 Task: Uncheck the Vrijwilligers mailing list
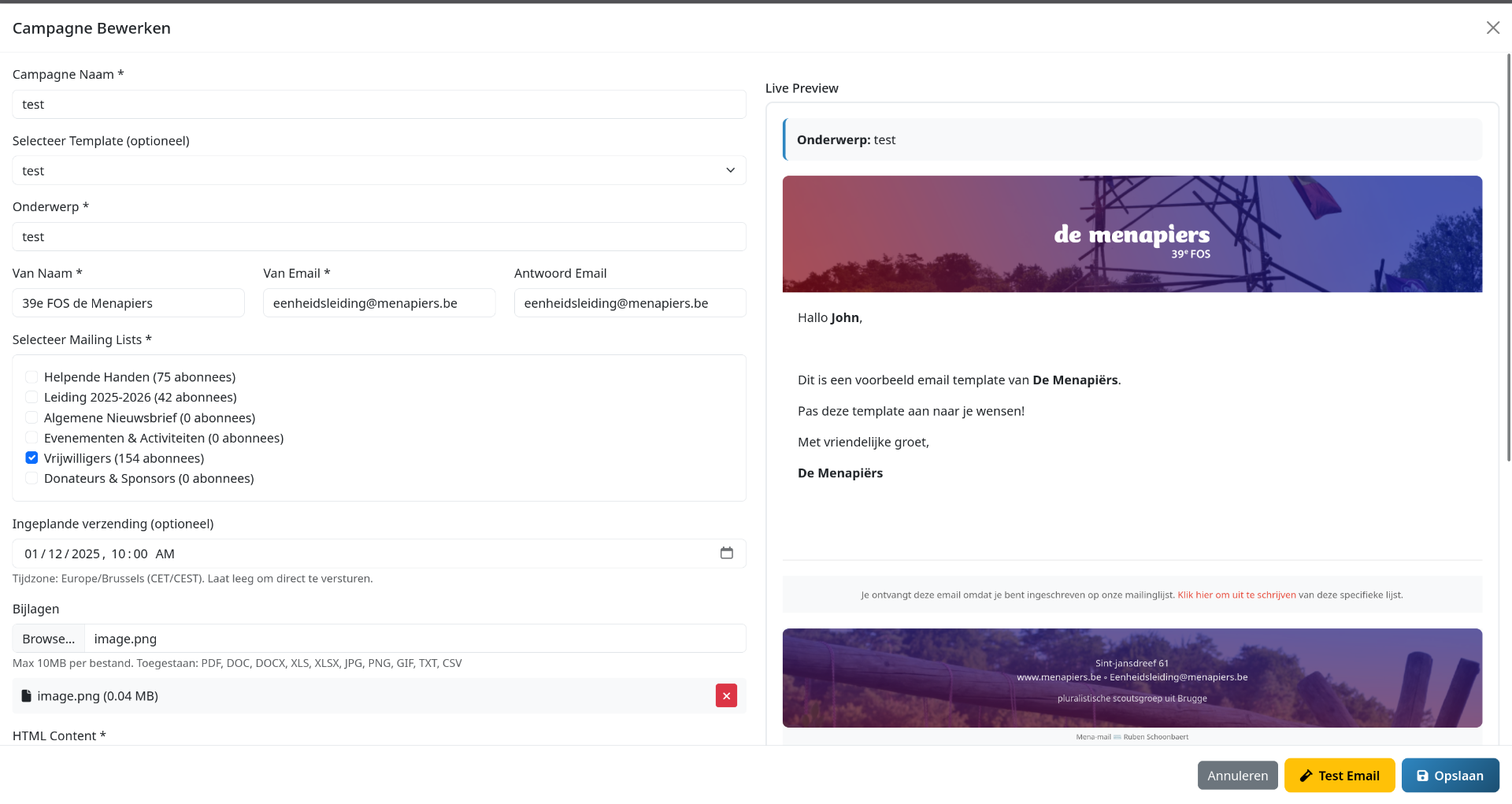click(x=31, y=458)
